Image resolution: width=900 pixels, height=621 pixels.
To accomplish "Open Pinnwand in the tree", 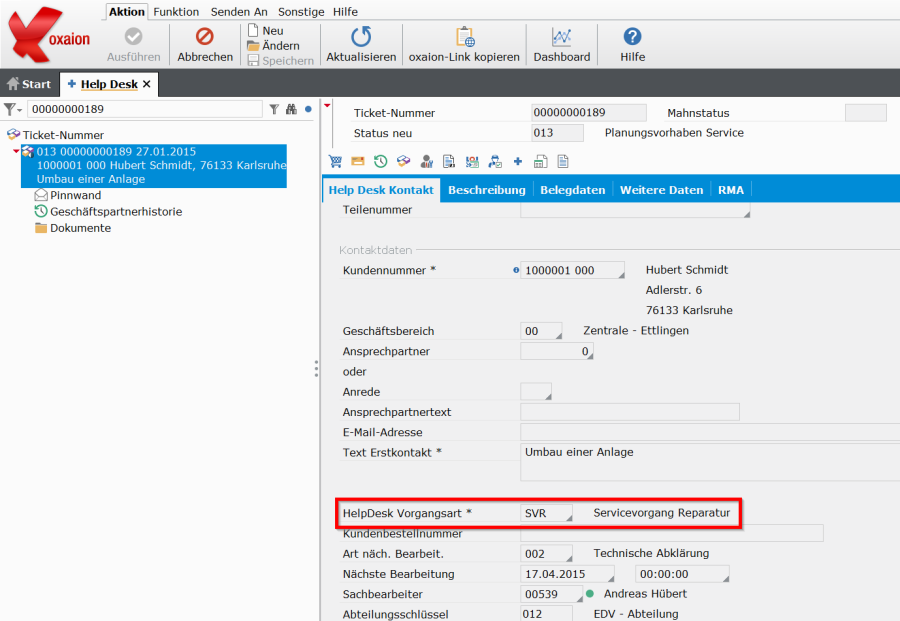I will (x=68, y=195).
